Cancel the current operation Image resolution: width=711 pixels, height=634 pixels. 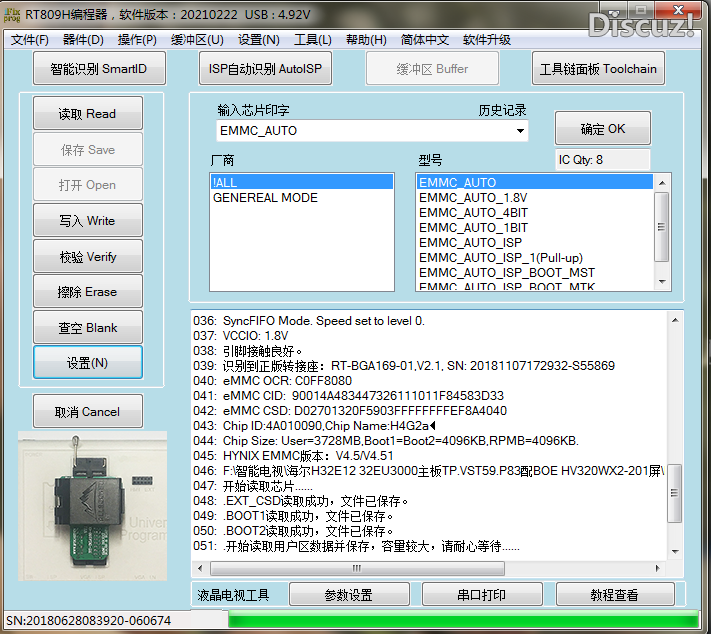87,412
